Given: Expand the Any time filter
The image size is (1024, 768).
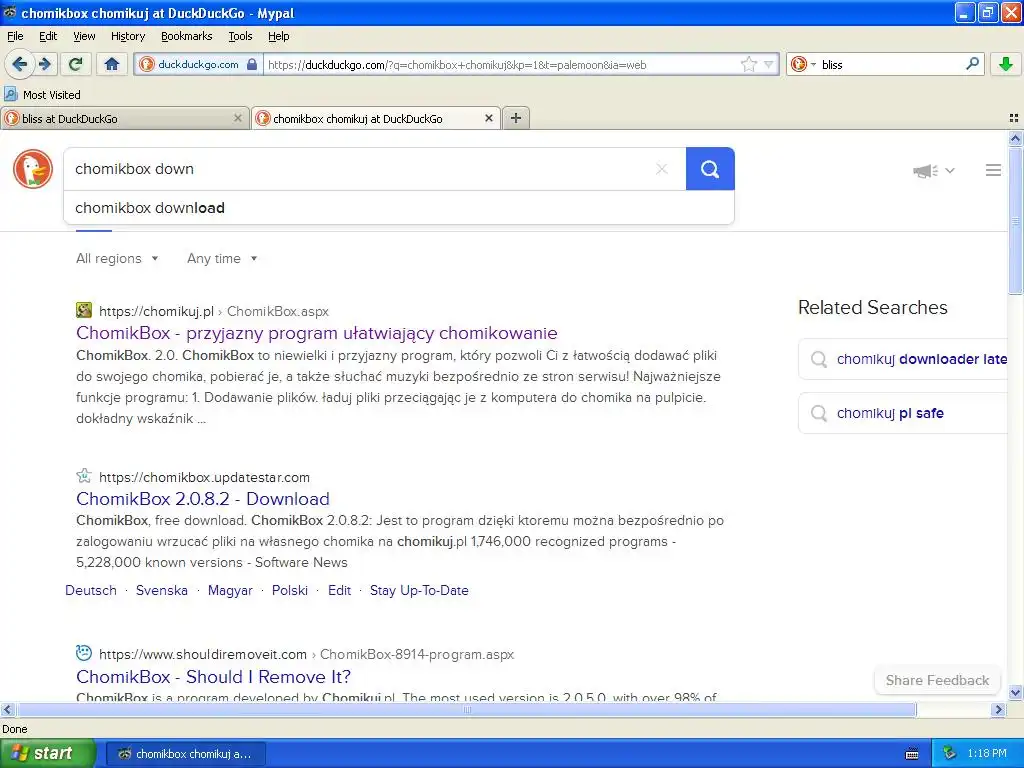Looking at the screenshot, I should tap(222, 259).
